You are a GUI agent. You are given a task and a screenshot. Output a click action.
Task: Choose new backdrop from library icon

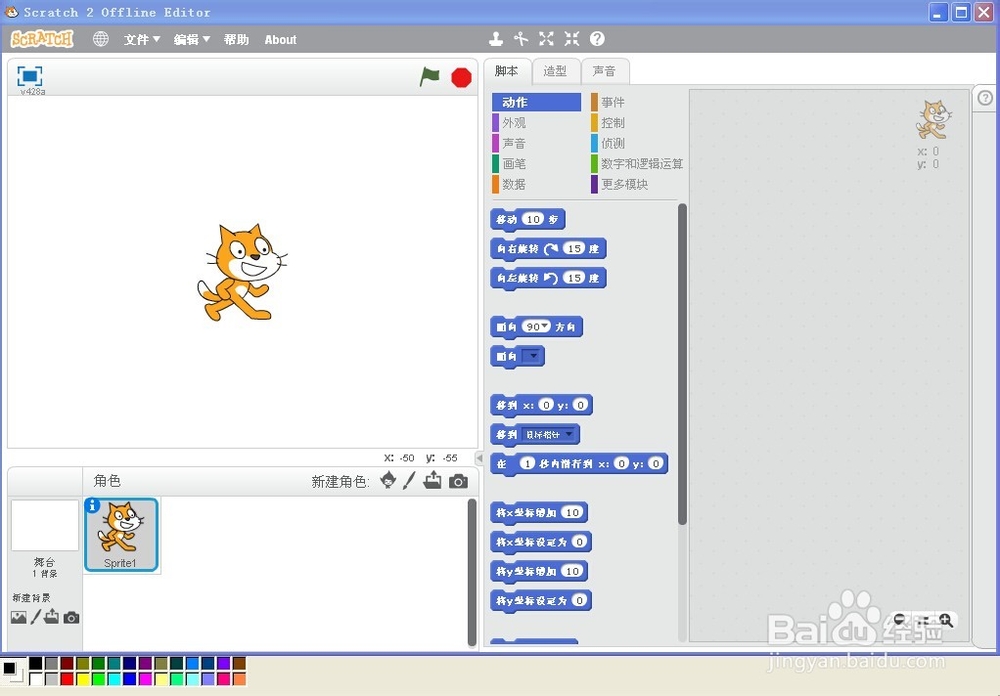coord(18,617)
